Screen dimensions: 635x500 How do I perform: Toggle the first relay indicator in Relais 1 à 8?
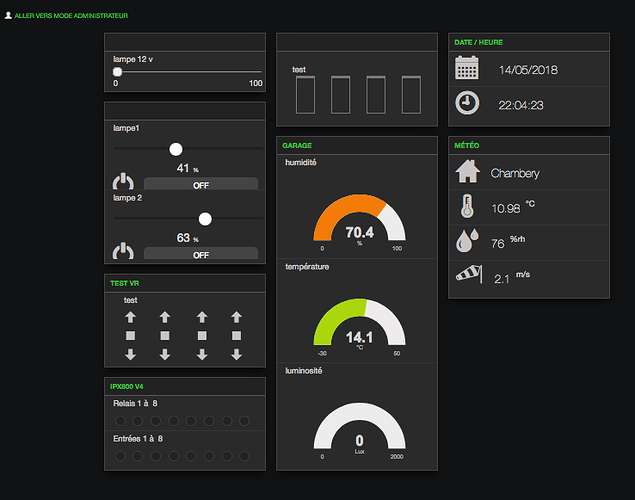122,421
